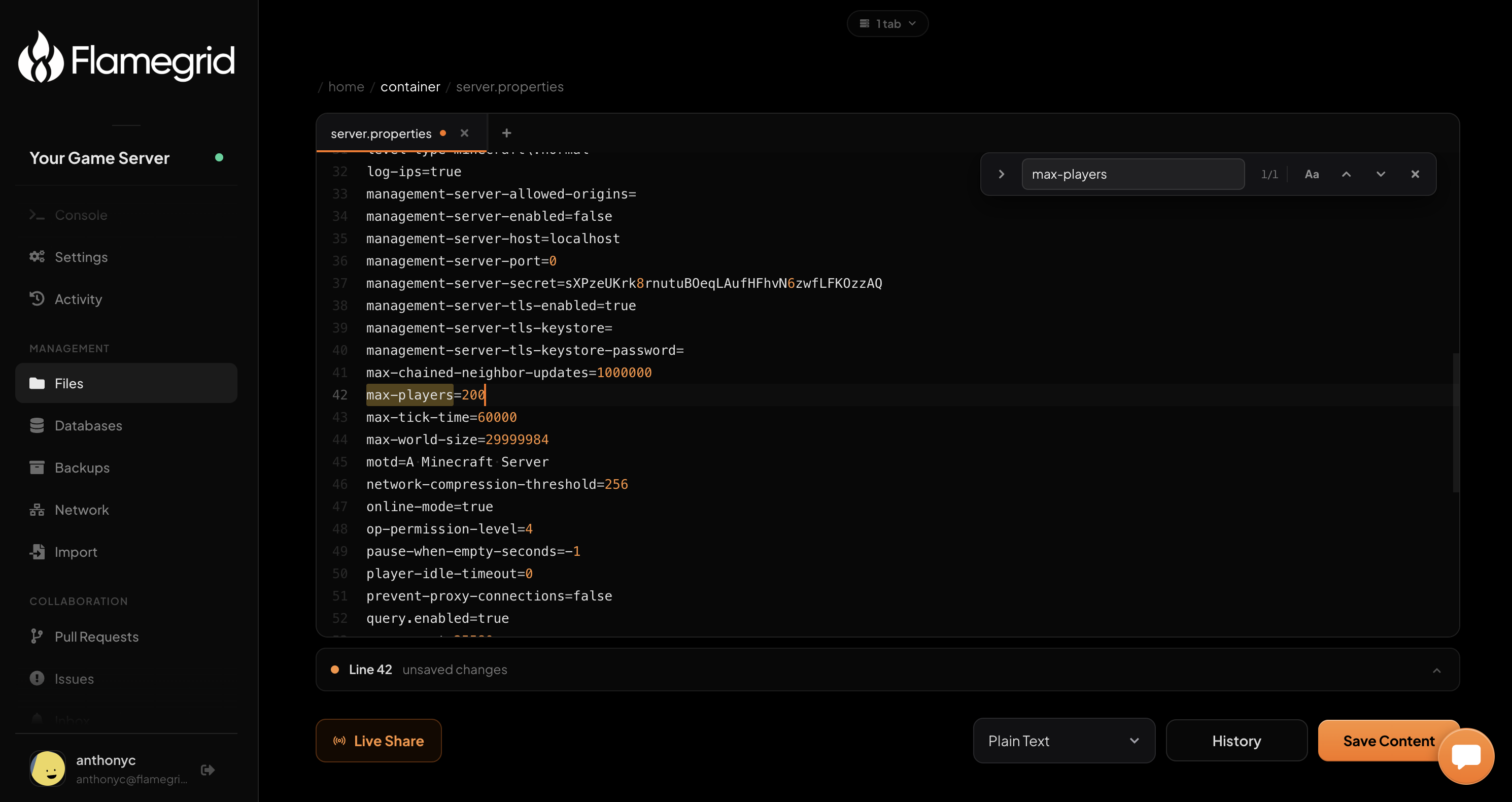This screenshot has height=802, width=1512.
Task: Jump to next search match
Action: [x=1381, y=175]
